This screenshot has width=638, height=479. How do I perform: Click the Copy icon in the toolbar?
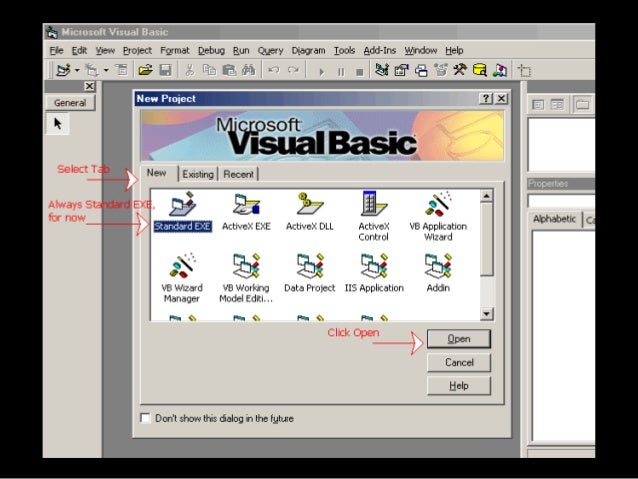coord(209,70)
